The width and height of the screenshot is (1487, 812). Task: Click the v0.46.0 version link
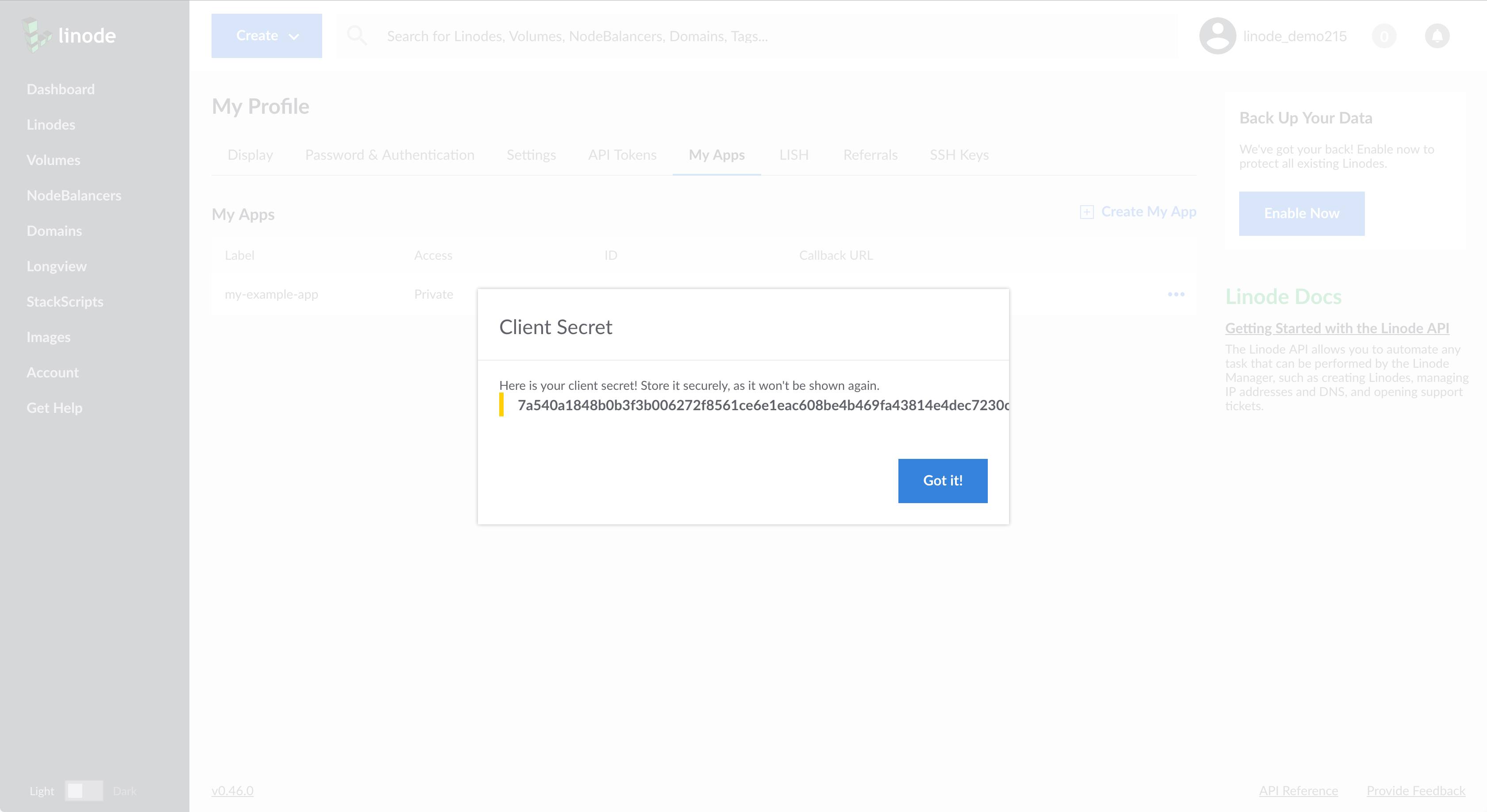[x=232, y=791]
